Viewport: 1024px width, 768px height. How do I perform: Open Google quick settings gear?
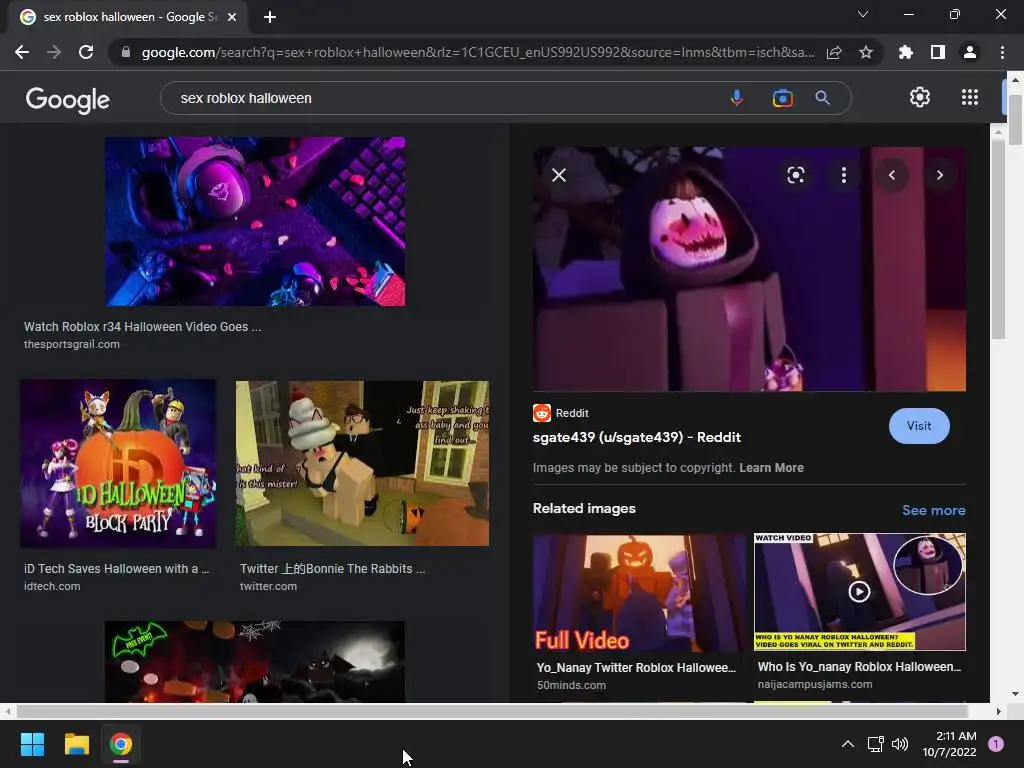tap(920, 97)
